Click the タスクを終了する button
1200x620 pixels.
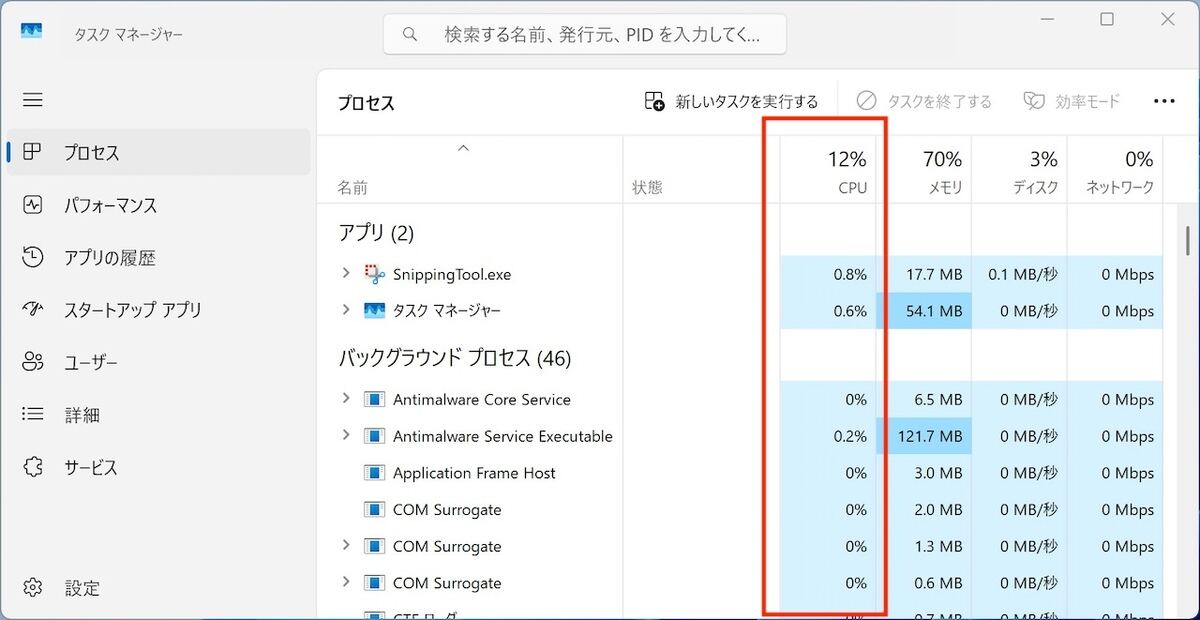pyautogui.click(x=924, y=101)
